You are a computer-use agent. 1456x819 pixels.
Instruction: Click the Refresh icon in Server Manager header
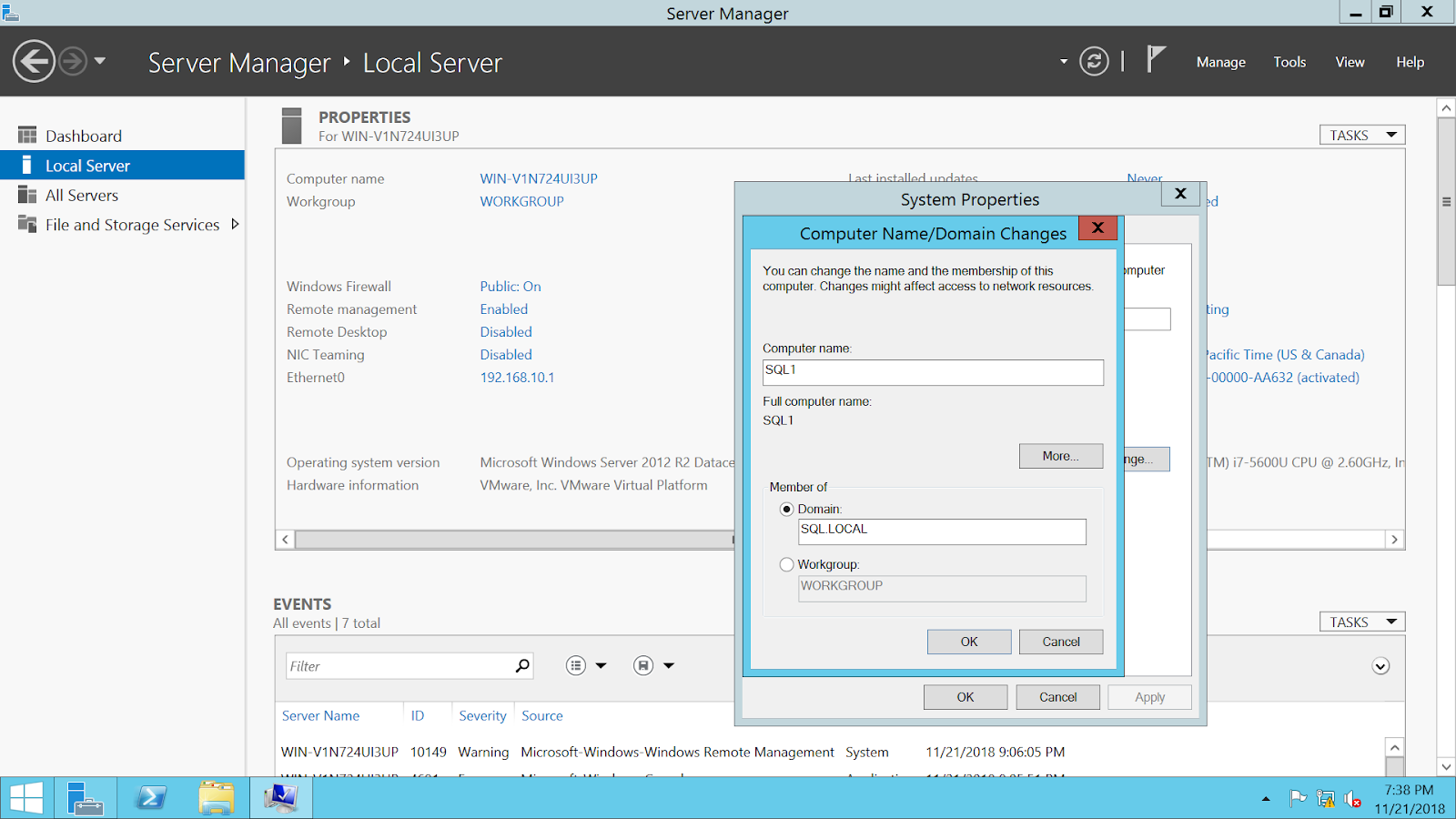[x=1094, y=61]
